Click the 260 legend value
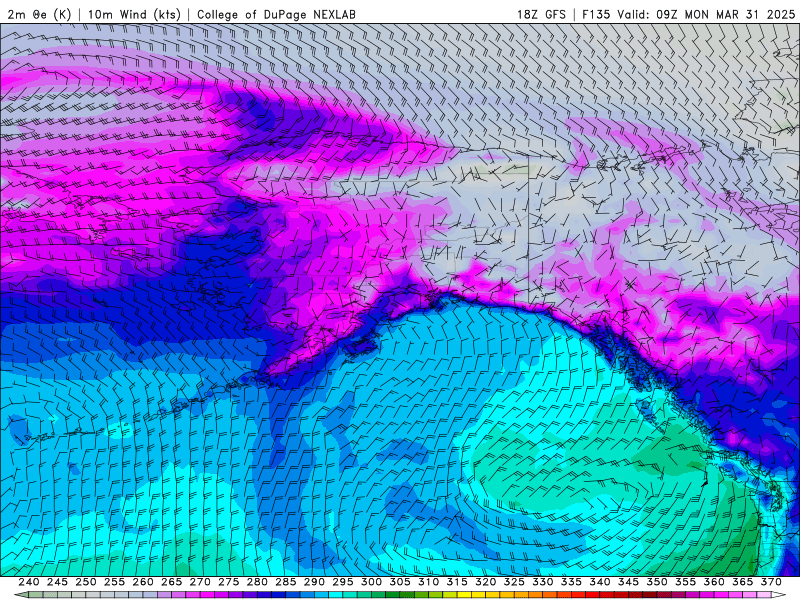Viewport: 800px width, 600px height. click(x=143, y=582)
